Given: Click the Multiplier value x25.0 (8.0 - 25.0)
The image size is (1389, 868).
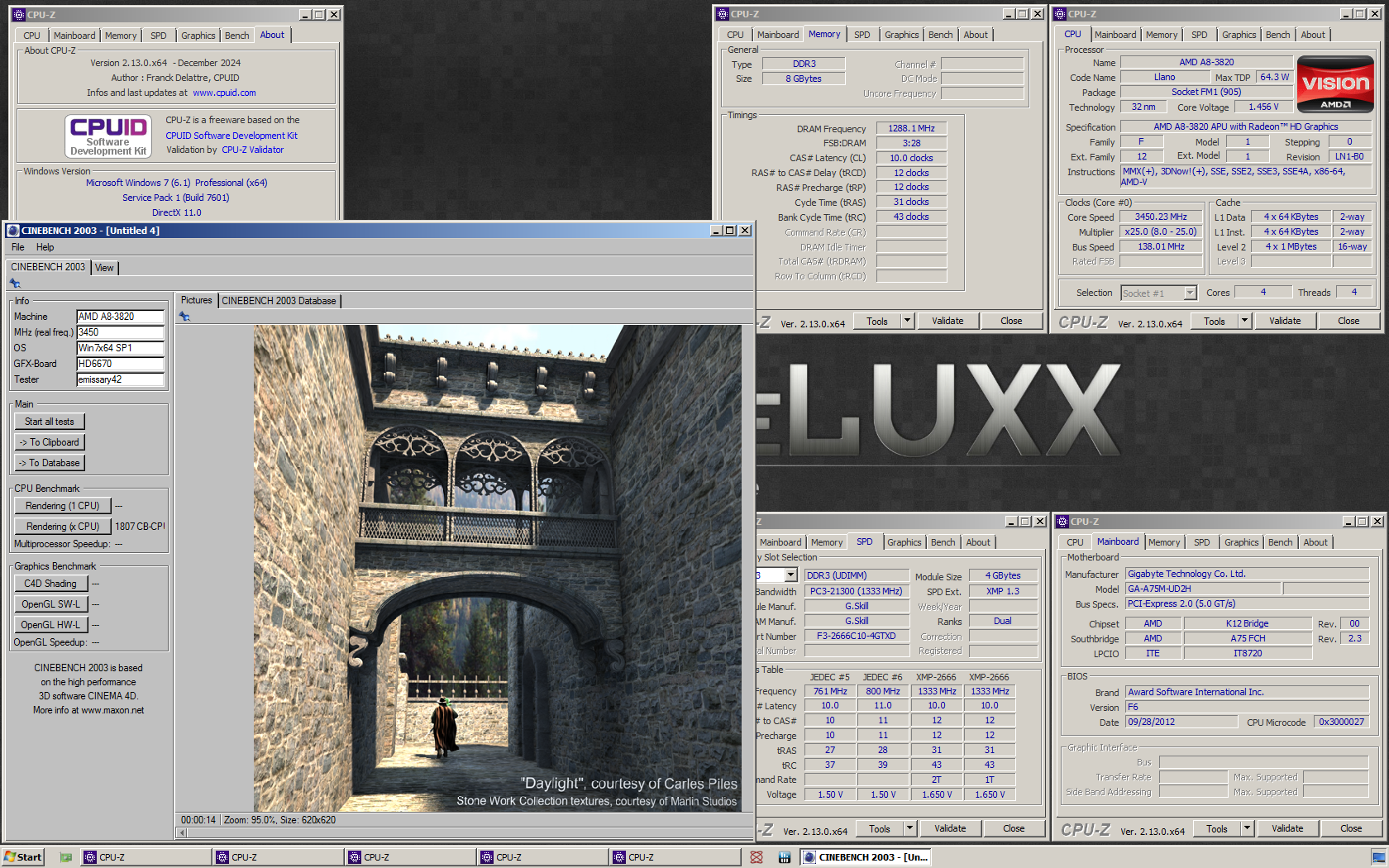Looking at the screenshot, I should pyautogui.click(x=1161, y=231).
